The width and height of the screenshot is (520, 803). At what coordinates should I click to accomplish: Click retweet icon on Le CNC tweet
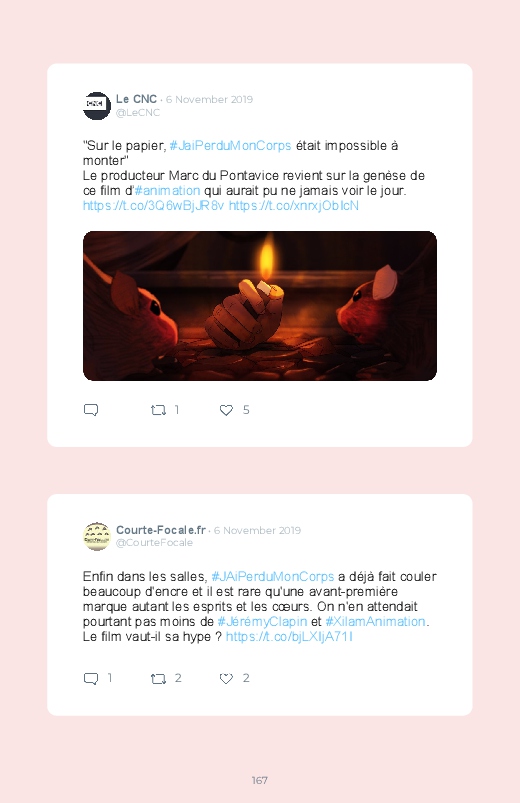(x=158, y=410)
